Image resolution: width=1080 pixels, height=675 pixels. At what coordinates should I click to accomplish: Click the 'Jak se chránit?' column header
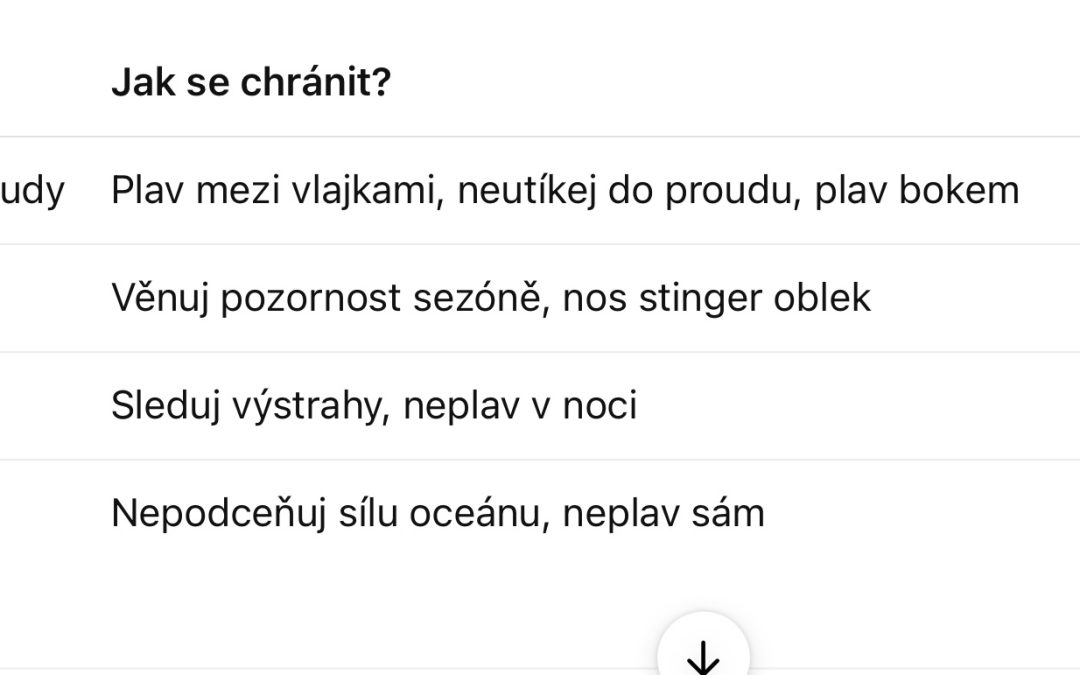[250, 83]
